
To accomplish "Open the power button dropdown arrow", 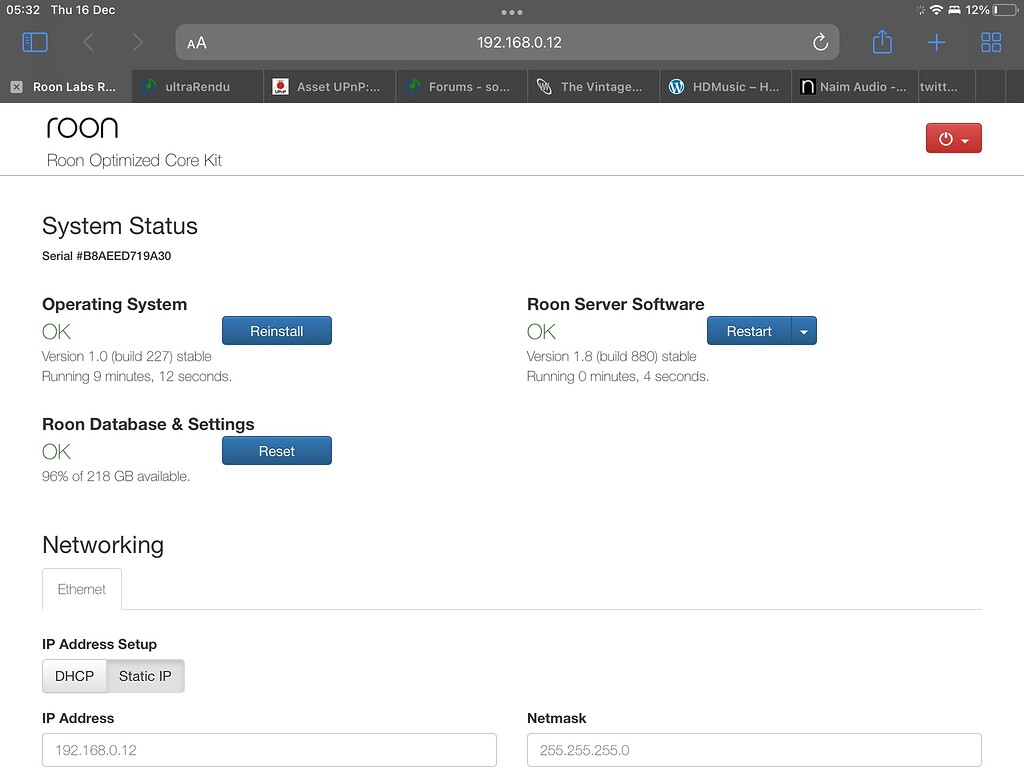I will [x=966, y=138].
